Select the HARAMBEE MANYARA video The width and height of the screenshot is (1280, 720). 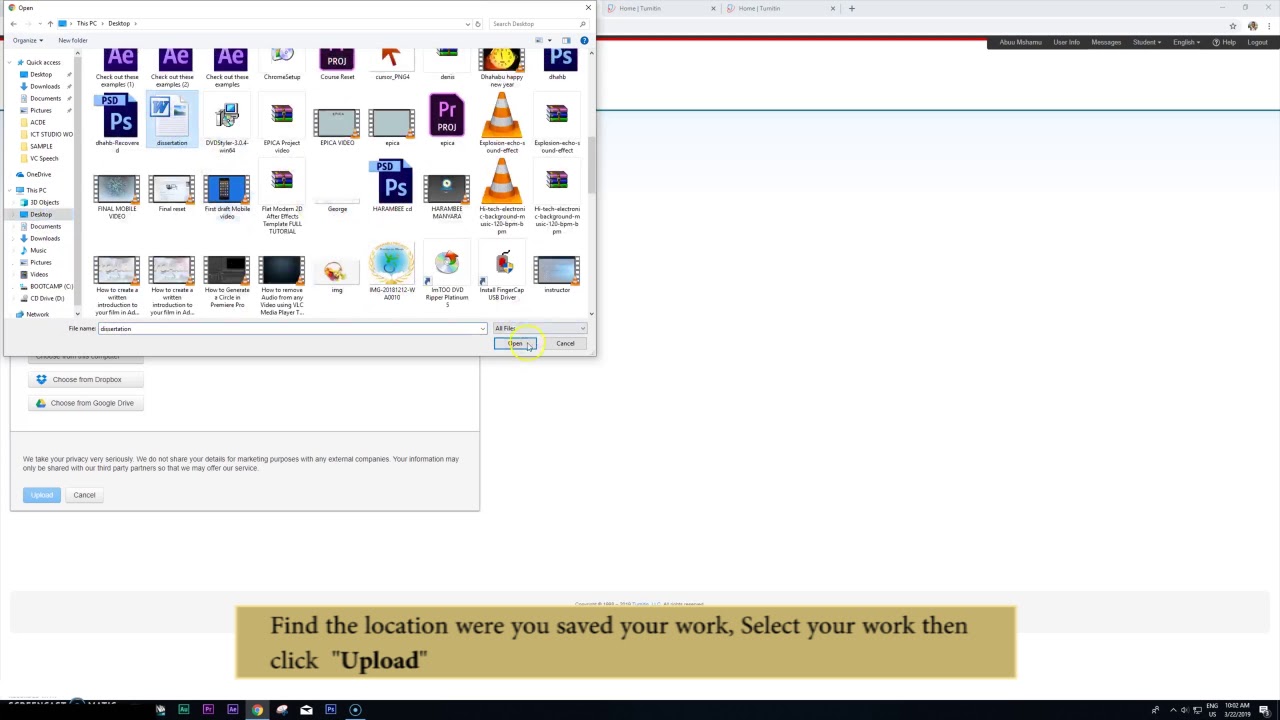[x=447, y=196]
